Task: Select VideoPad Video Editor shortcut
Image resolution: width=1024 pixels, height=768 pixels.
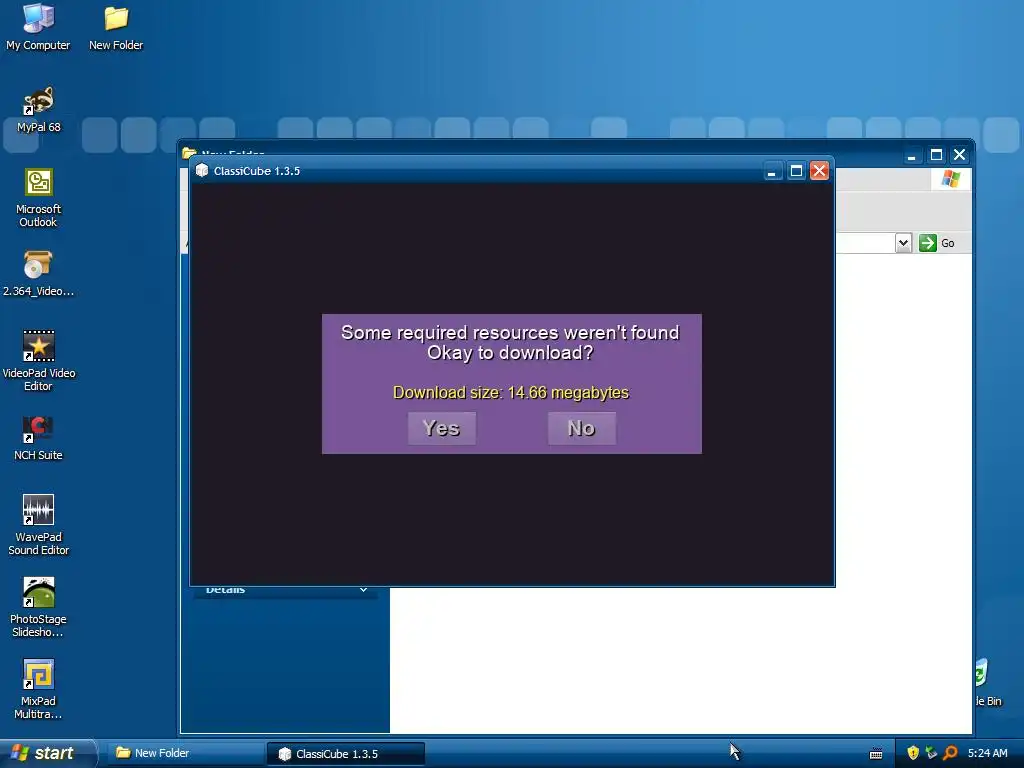Action: coord(39,361)
